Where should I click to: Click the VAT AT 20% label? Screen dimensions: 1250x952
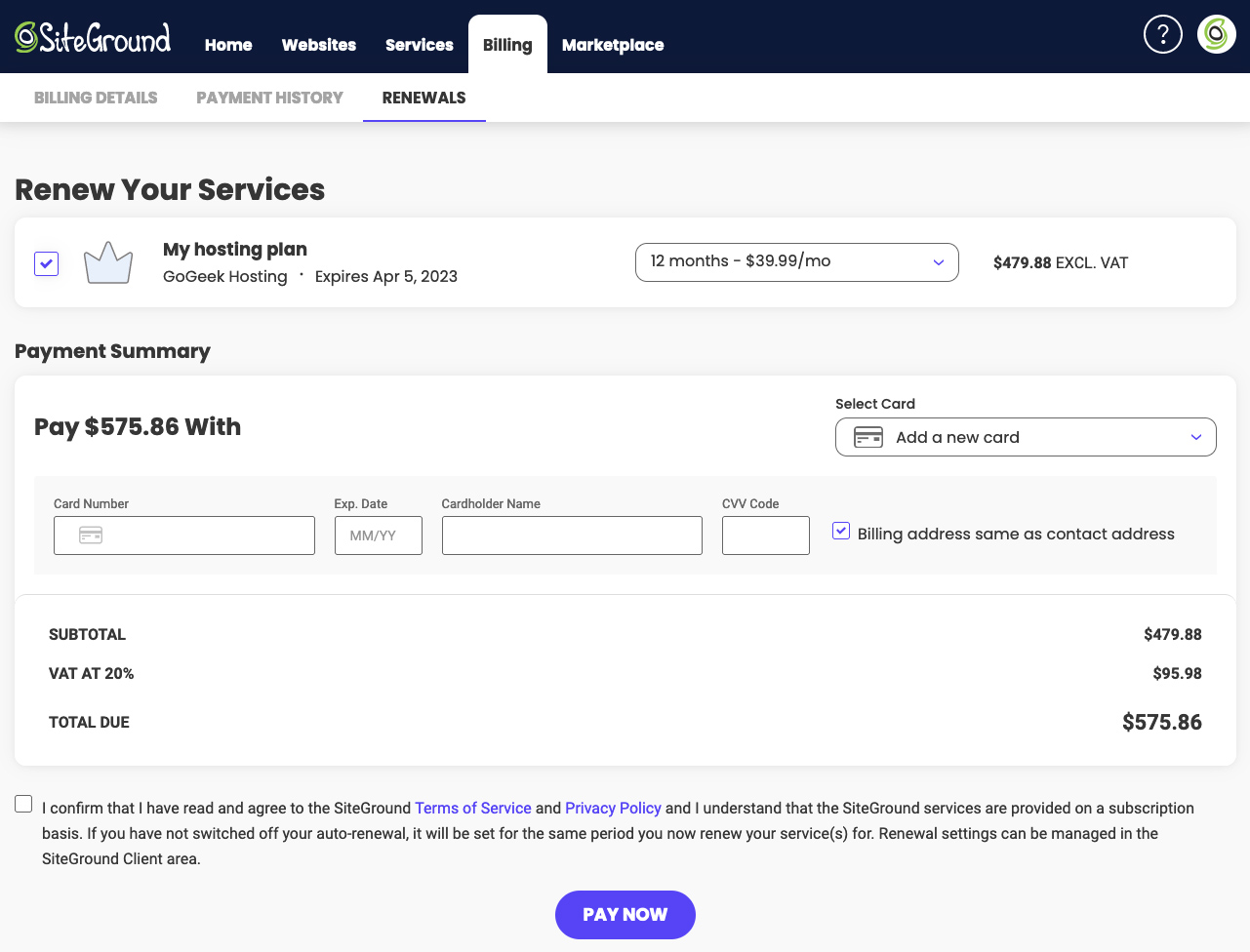(92, 673)
